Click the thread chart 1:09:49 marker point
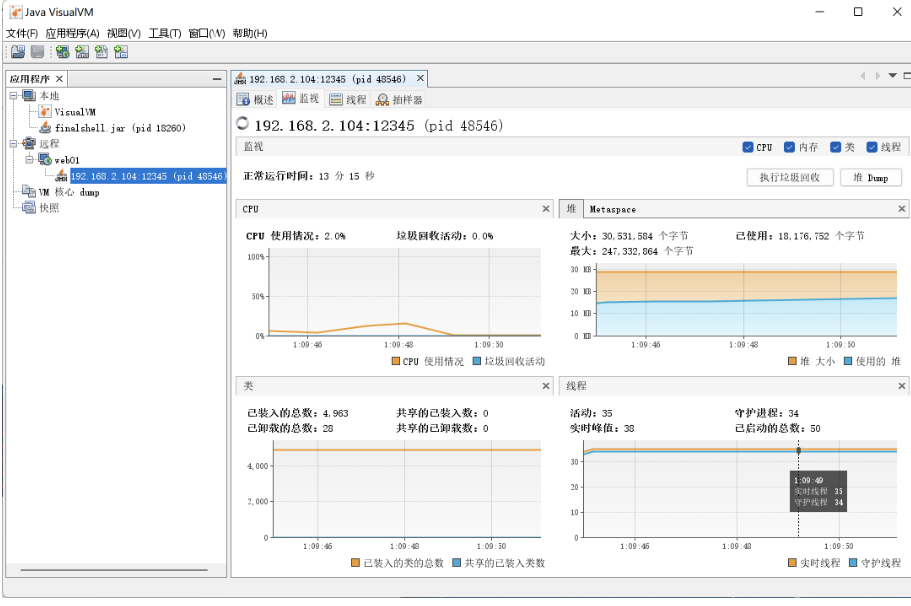Viewport: 911px width, 606px height. 798,450
